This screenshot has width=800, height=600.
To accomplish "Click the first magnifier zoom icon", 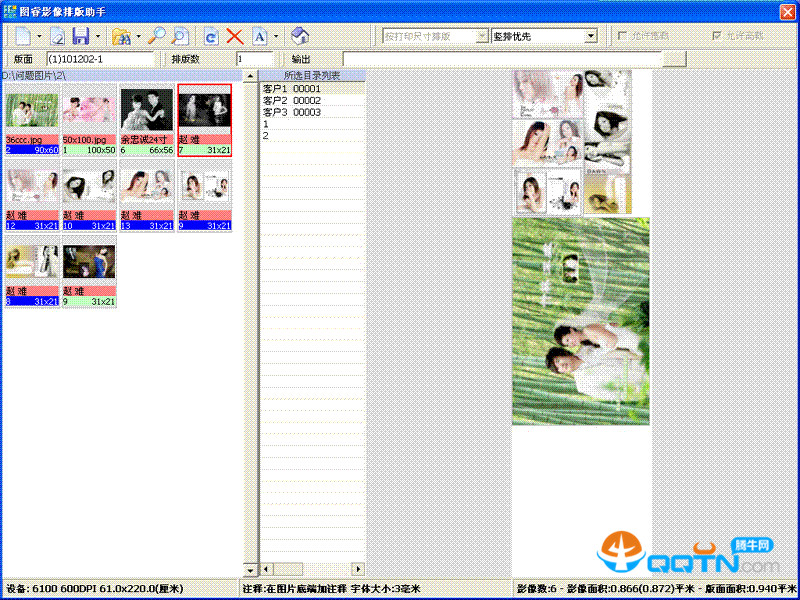I will tap(157, 36).
